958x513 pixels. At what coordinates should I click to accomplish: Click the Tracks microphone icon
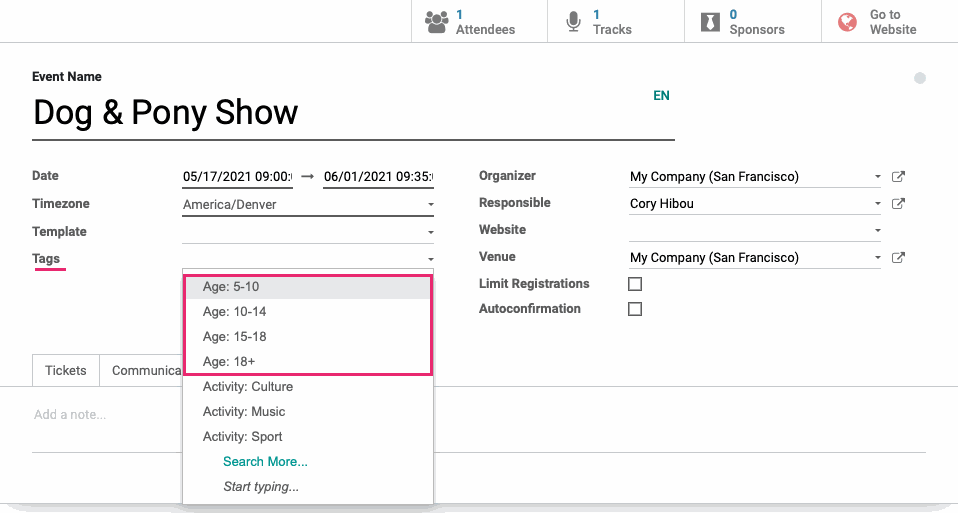click(573, 22)
